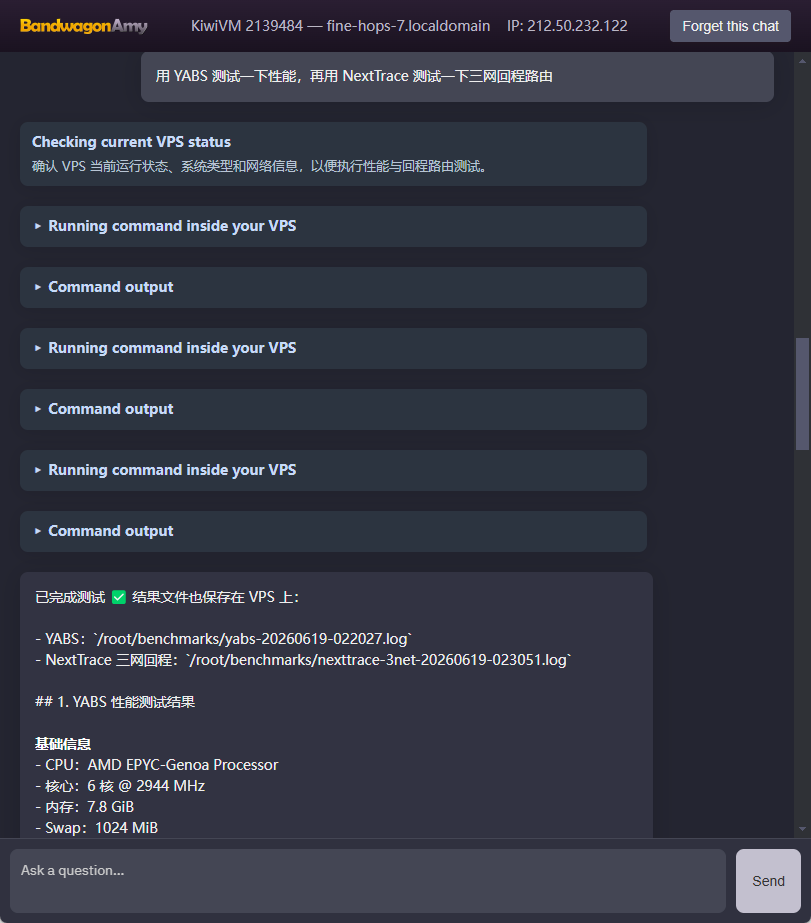Image resolution: width=811 pixels, height=923 pixels.
Task: Click the scrollbar up arrow
Action: point(802,61)
